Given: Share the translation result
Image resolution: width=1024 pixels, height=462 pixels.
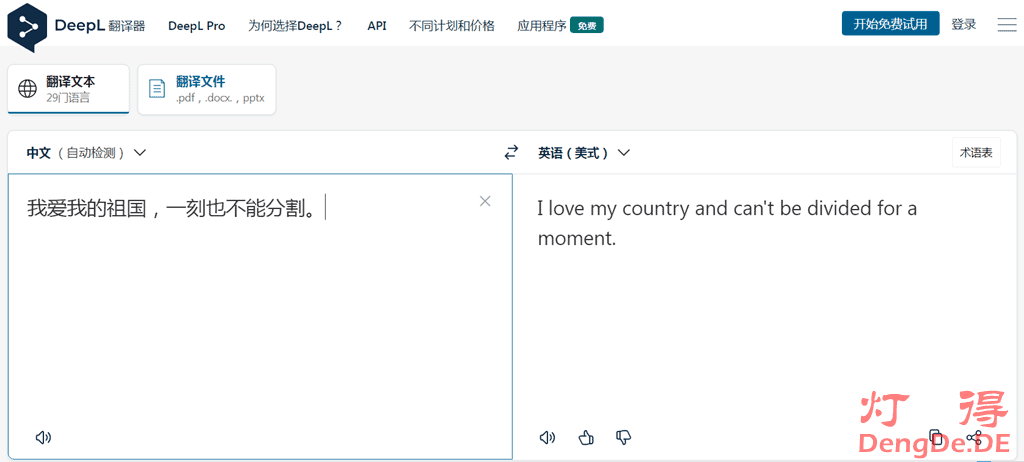Looking at the screenshot, I should point(974,437).
